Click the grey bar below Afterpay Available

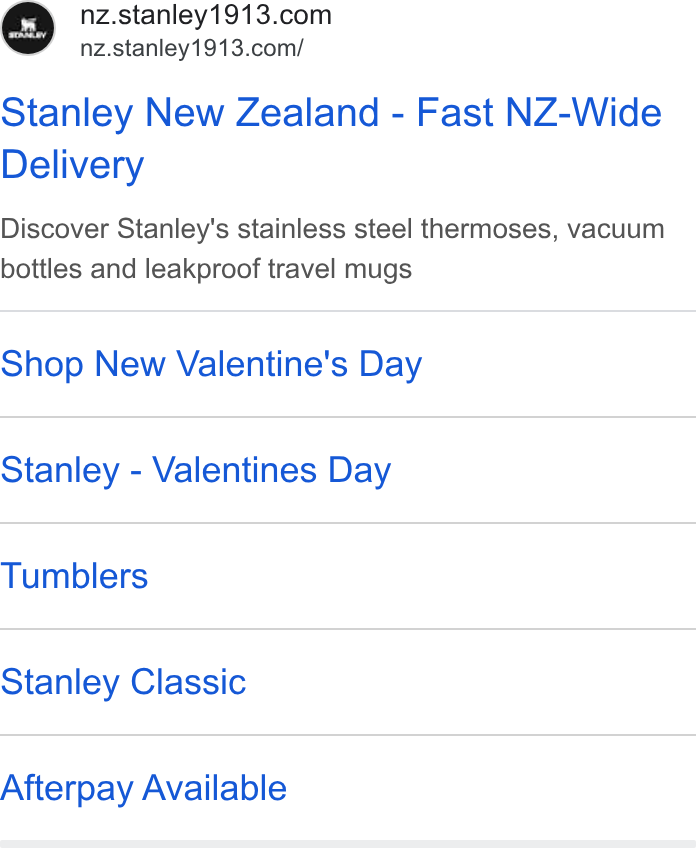point(348,844)
